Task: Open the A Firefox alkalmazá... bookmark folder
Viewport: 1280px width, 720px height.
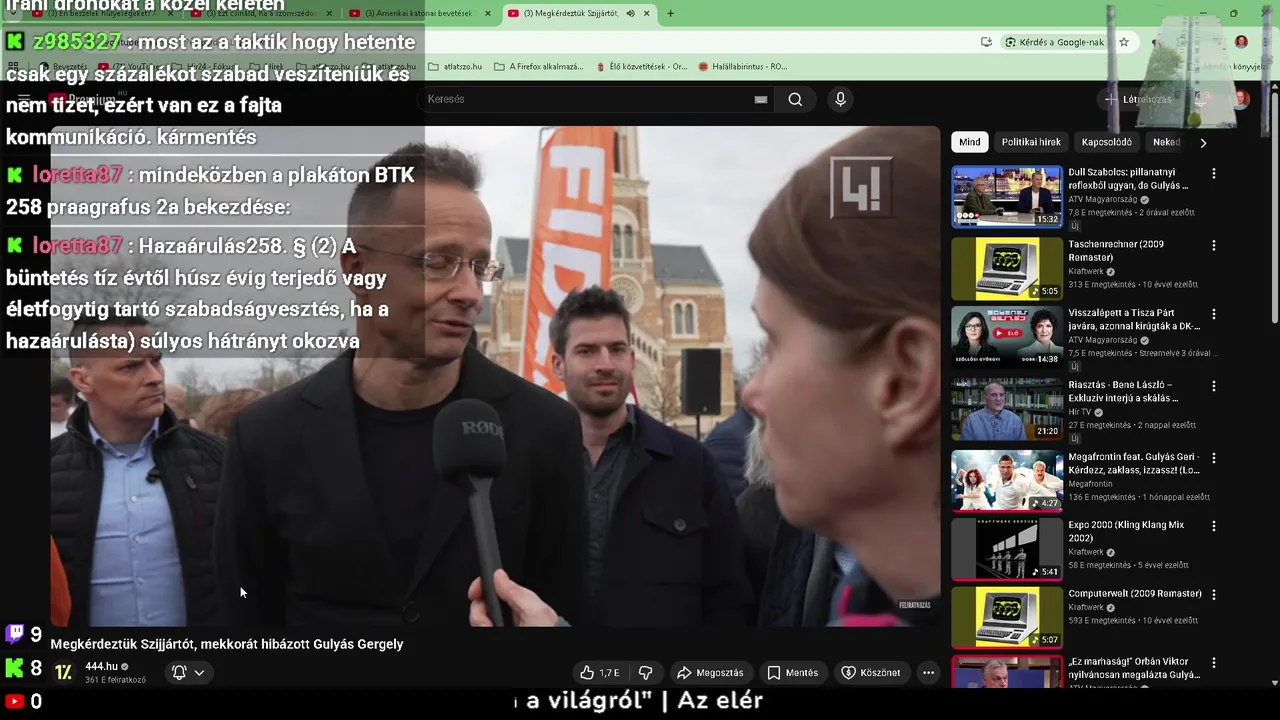Action: (x=538, y=66)
